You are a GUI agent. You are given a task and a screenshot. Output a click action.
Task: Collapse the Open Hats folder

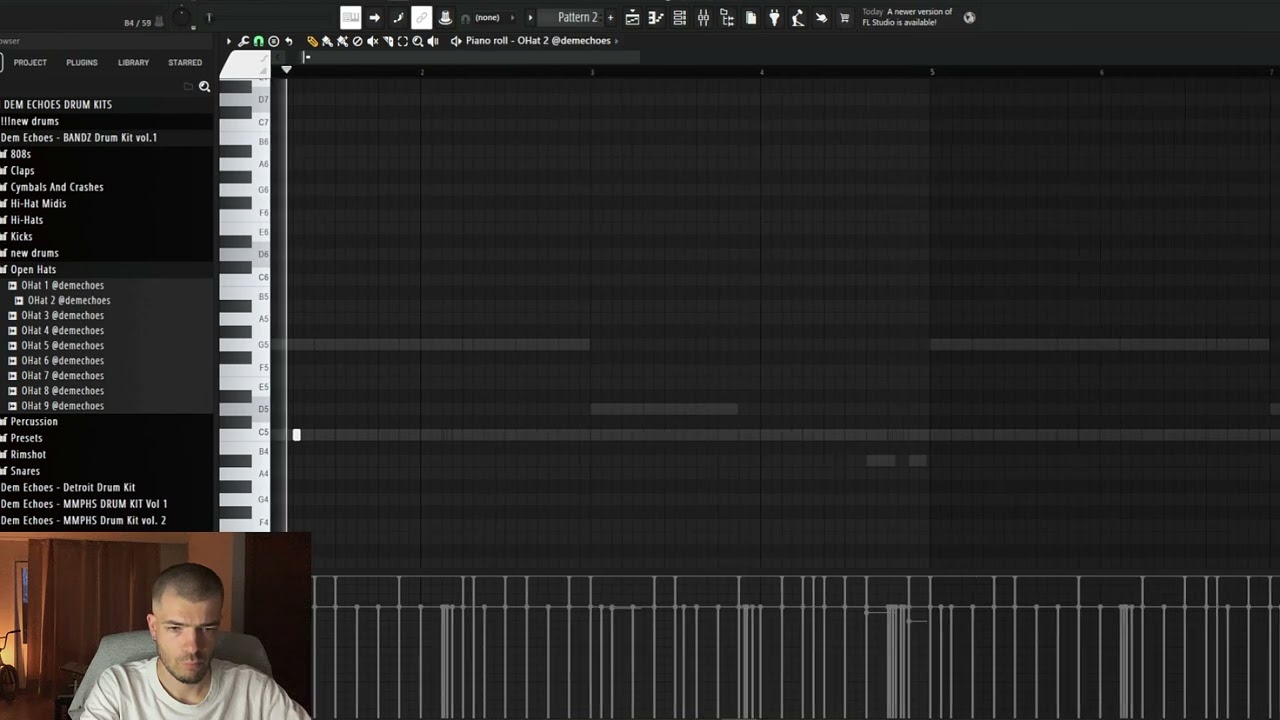(33, 269)
